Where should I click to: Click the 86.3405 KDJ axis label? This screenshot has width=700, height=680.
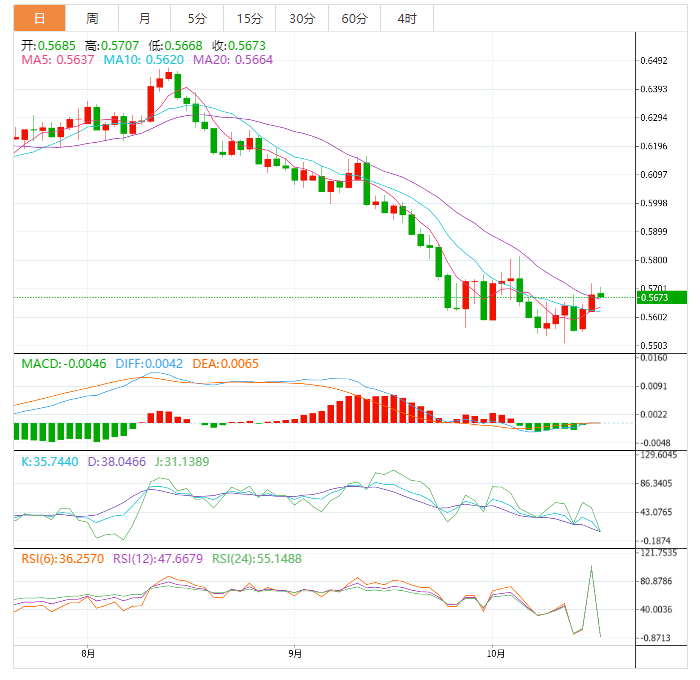(x=656, y=484)
